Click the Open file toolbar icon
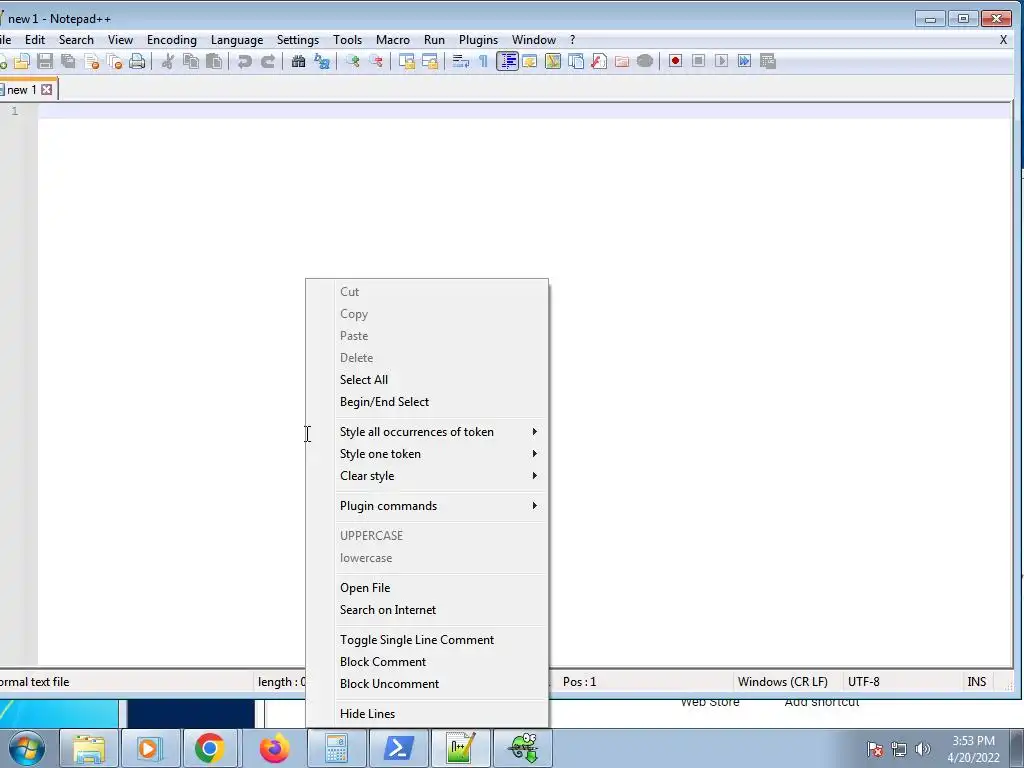The height and width of the screenshot is (768, 1024). pos(22,61)
